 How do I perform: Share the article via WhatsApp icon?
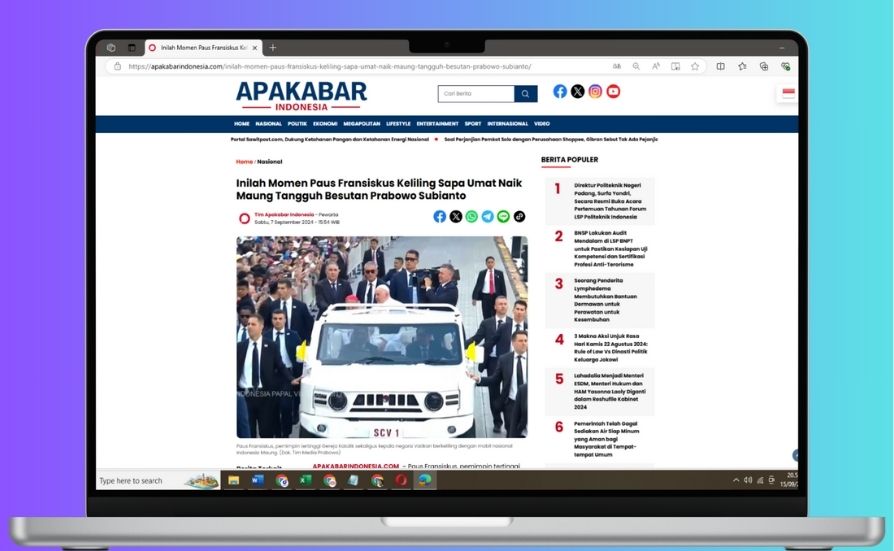472,216
